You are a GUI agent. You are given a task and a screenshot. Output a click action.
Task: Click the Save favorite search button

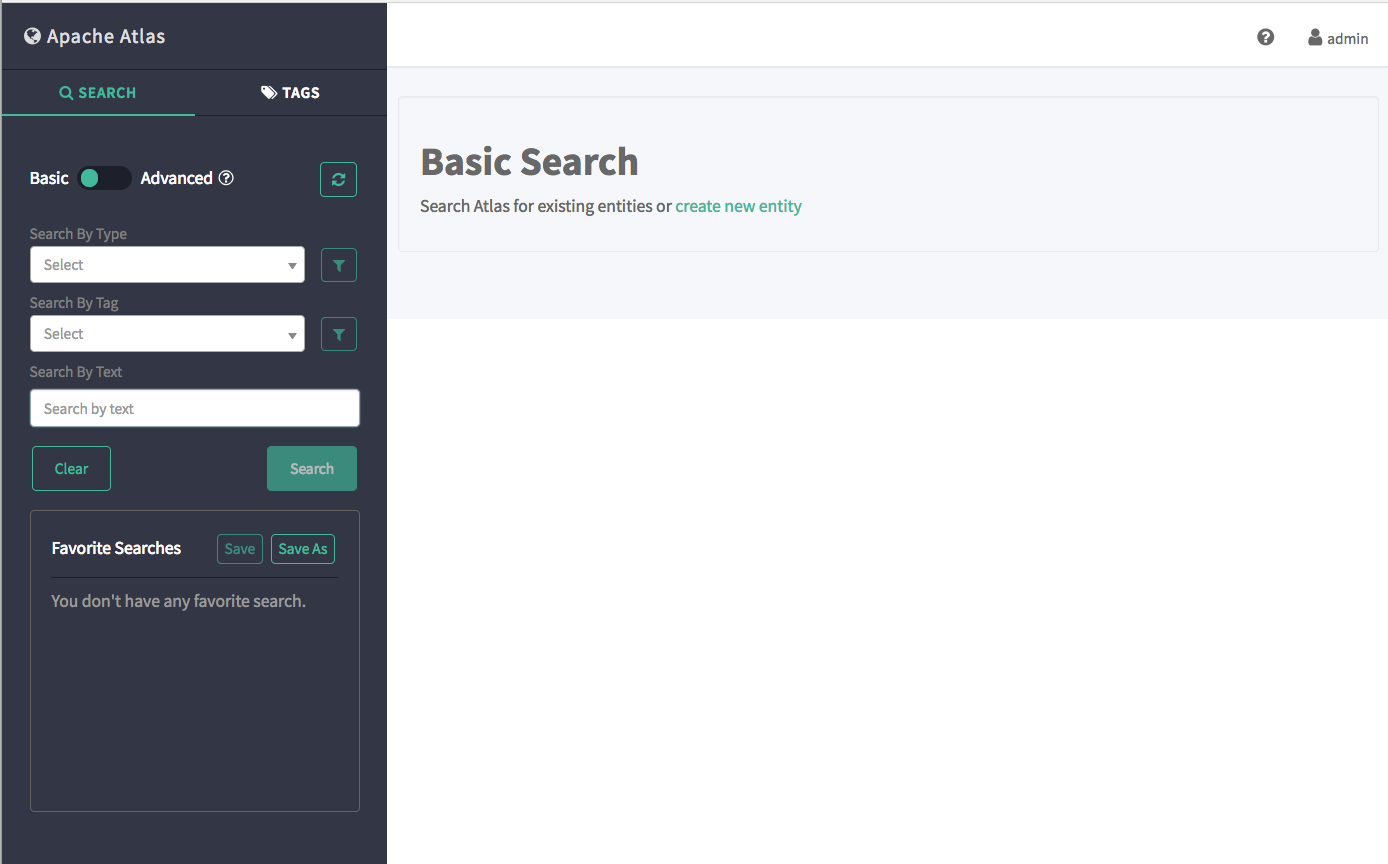(x=239, y=549)
